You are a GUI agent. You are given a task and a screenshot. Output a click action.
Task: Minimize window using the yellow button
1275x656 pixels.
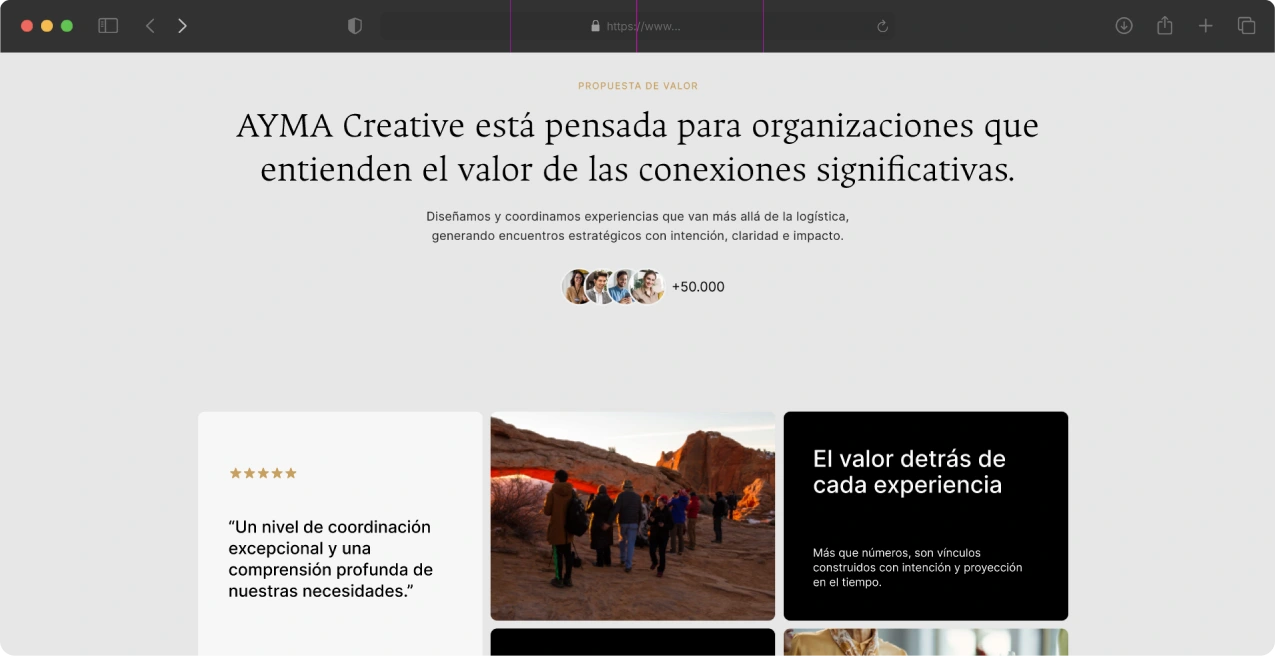point(47,26)
